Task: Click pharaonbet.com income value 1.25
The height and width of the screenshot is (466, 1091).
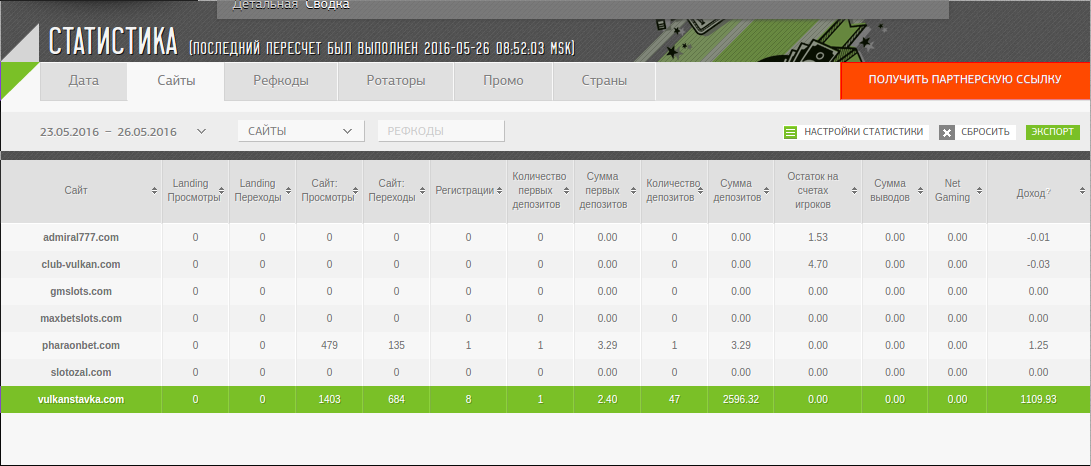Action: (1037, 345)
